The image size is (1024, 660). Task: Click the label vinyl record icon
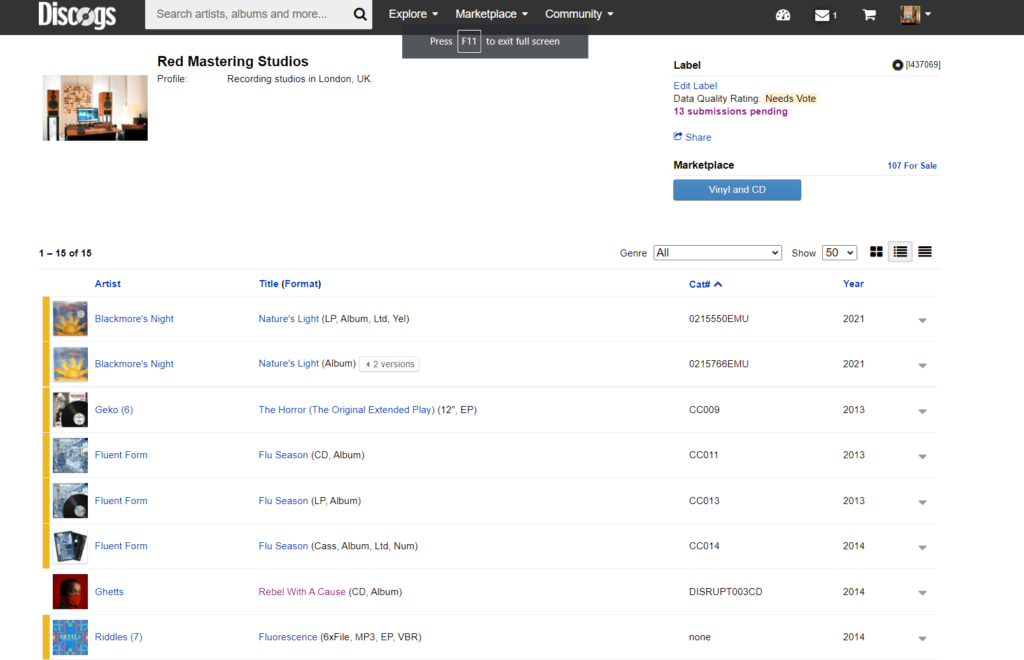coord(897,65)
